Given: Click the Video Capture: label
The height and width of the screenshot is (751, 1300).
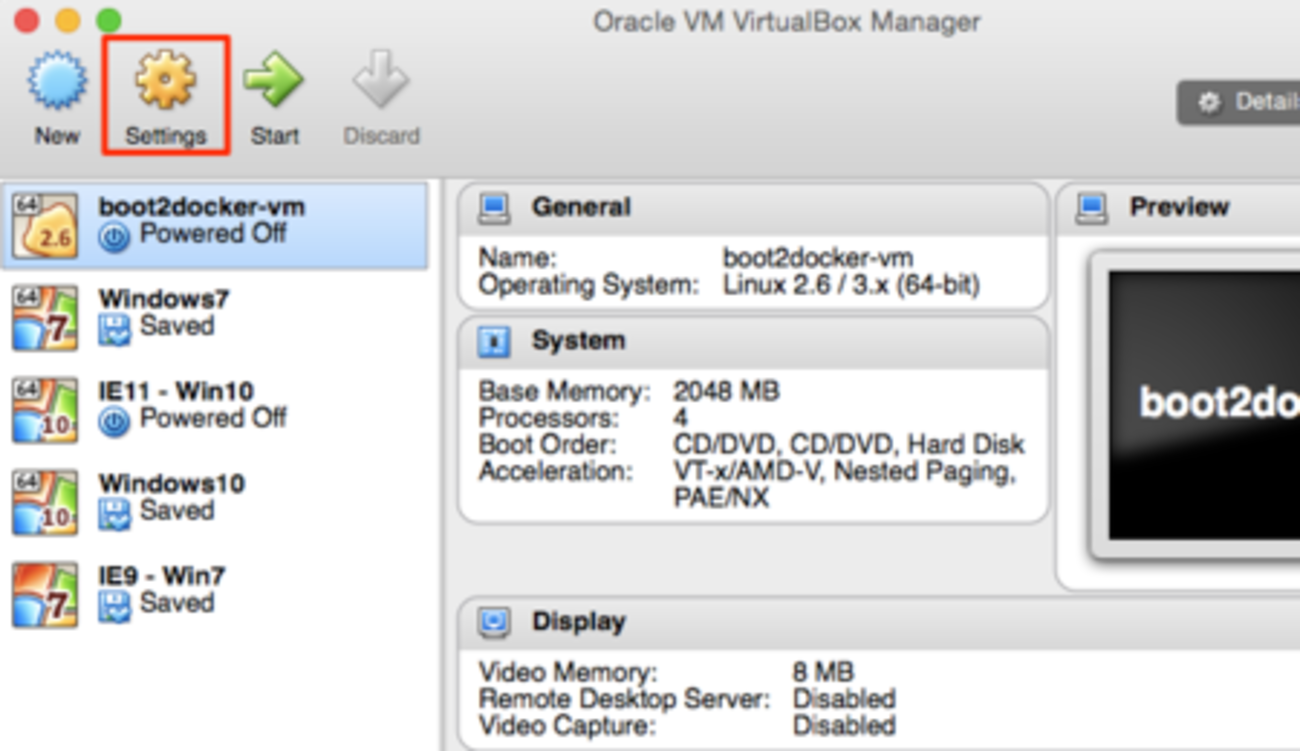Looking at the screenshot, I should click(565, 724).
